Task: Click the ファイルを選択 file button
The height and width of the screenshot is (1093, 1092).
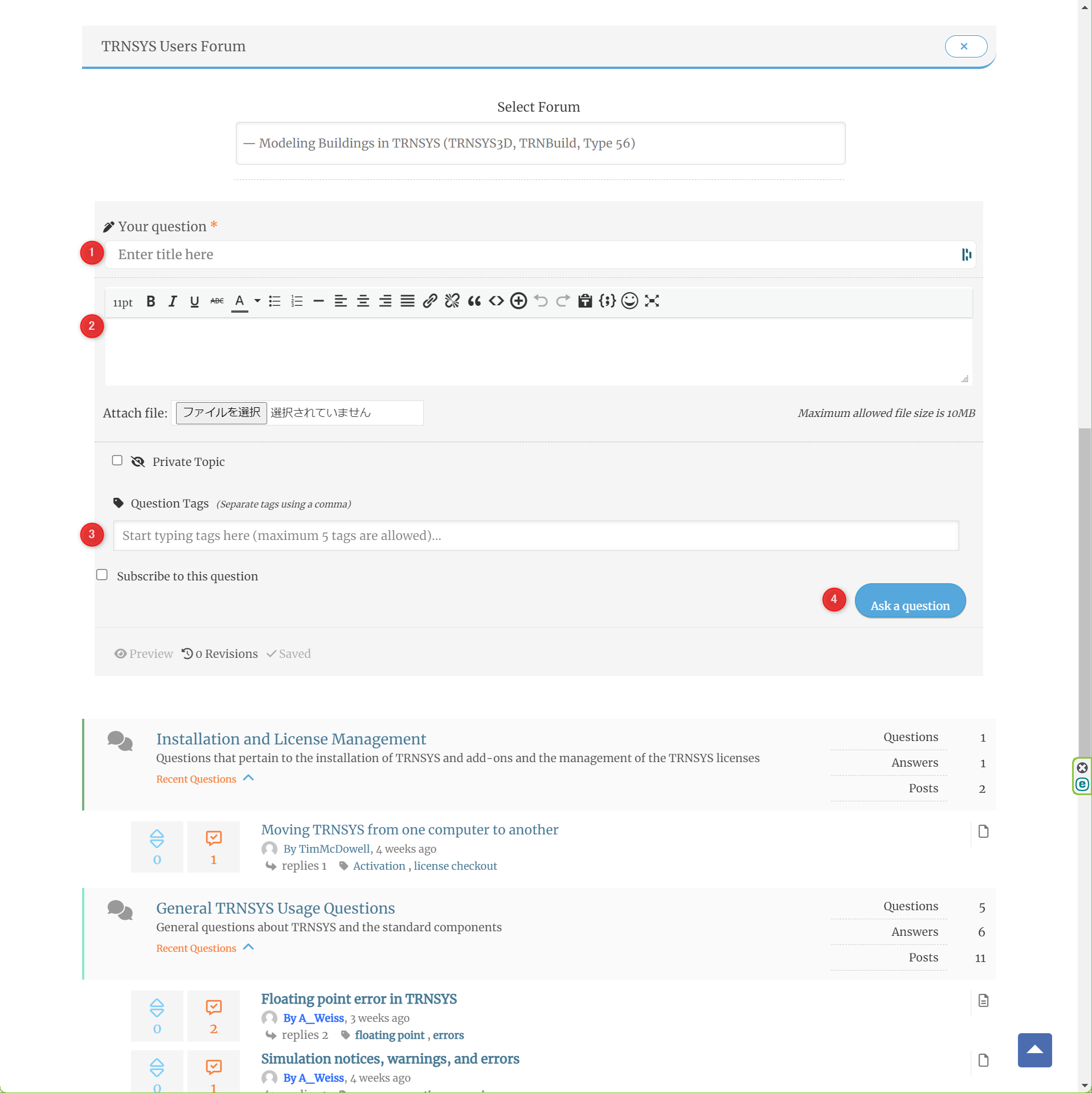Action: 221,413
